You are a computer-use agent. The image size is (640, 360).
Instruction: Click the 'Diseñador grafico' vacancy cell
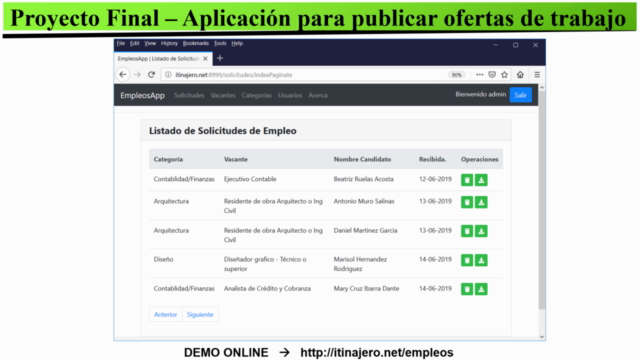coord(265,264)
